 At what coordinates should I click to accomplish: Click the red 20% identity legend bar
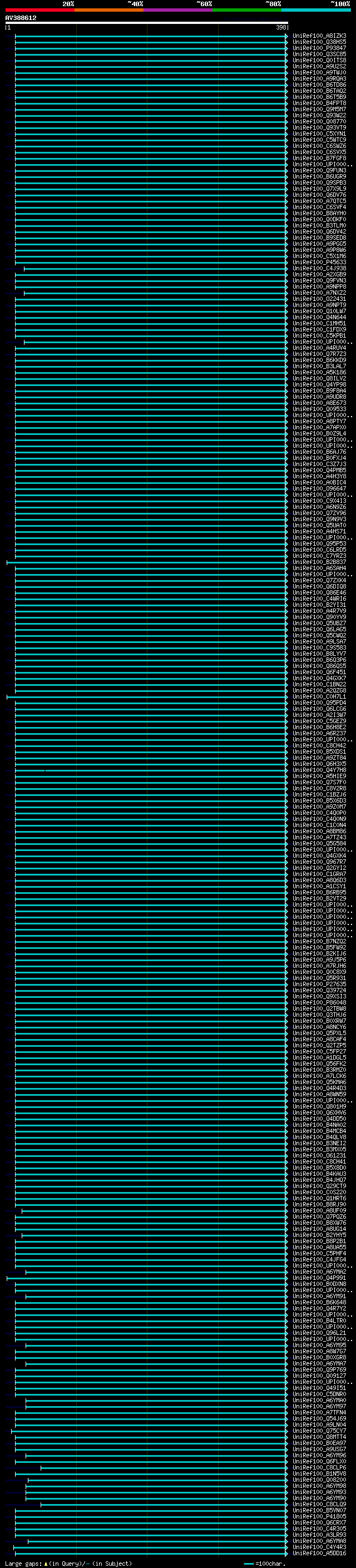[39, 10]
